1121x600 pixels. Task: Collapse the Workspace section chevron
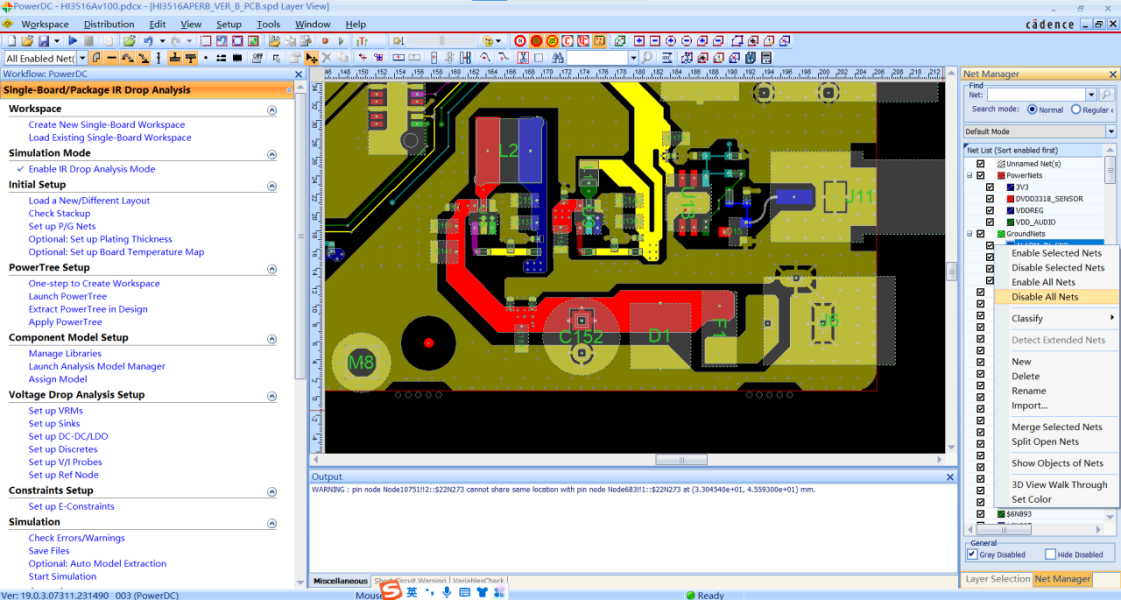coord(272,110)
